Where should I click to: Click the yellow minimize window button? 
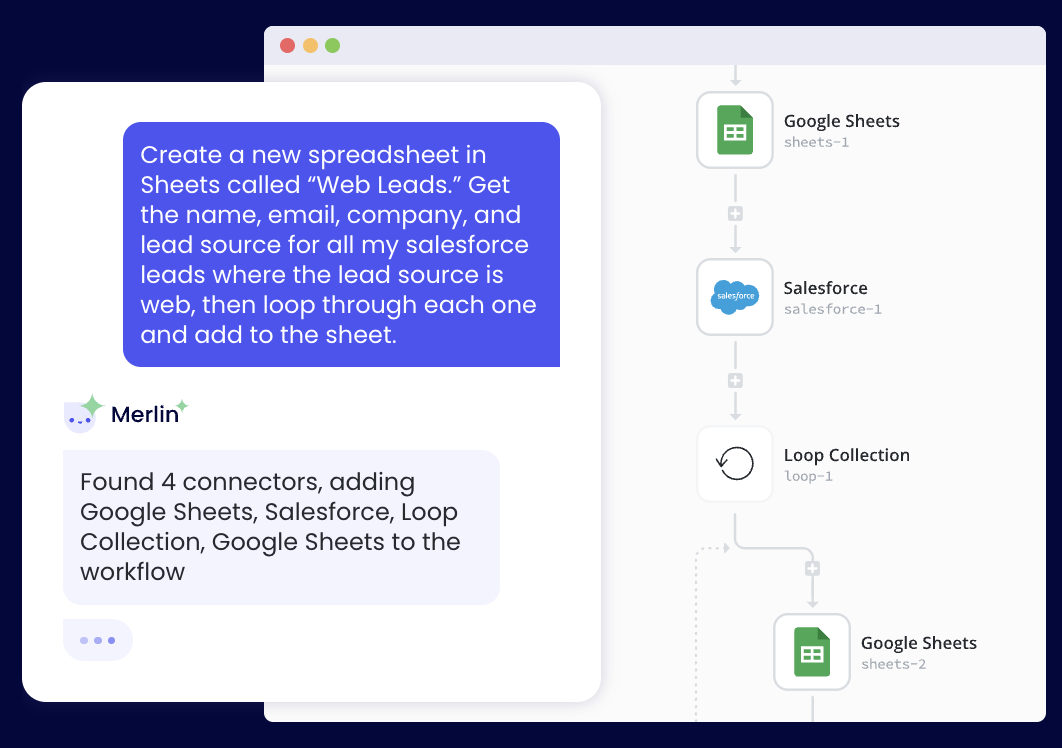pos(310,45)
